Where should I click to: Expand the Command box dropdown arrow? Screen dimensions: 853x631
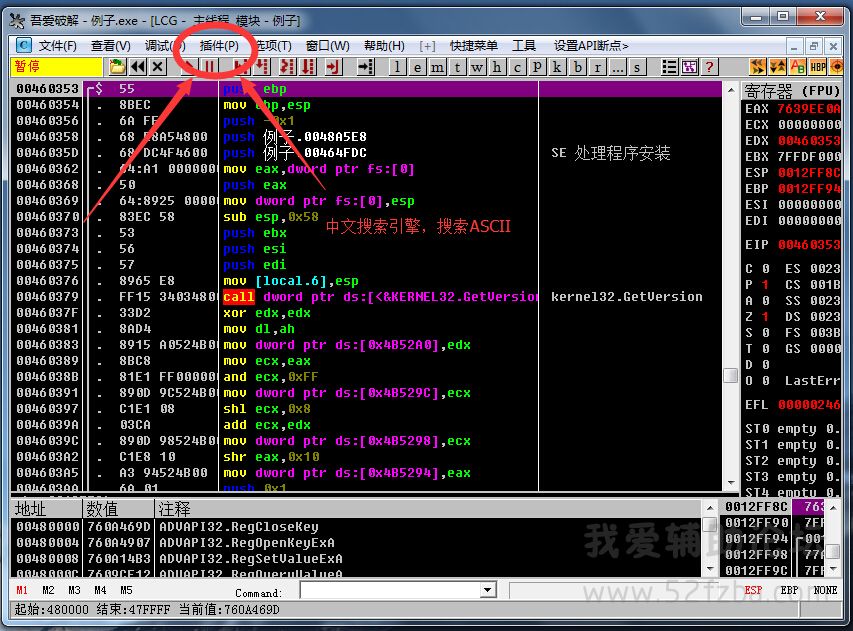tap(488, 590)
